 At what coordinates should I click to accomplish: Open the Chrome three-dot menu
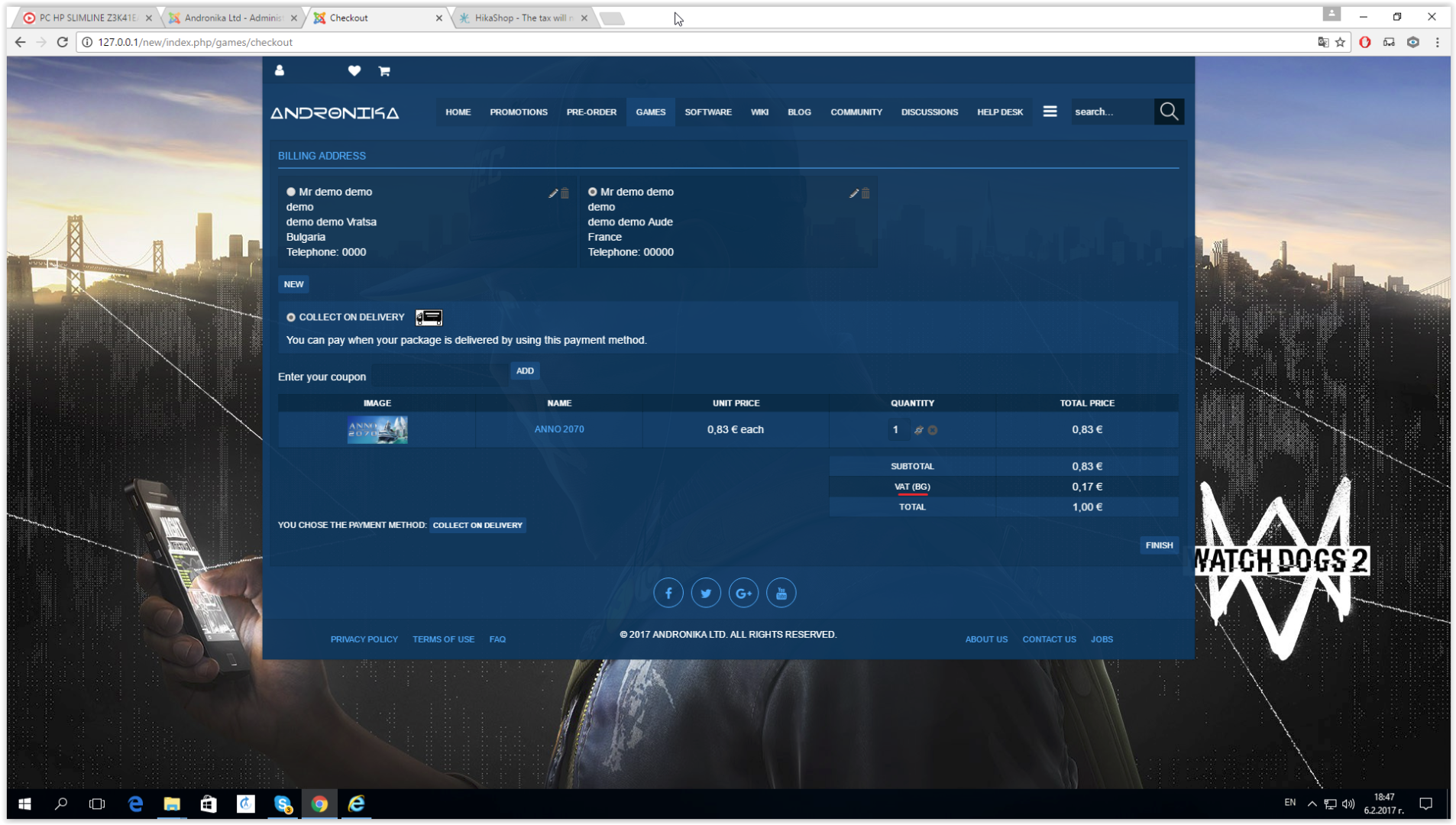[x=1437, y=42]
